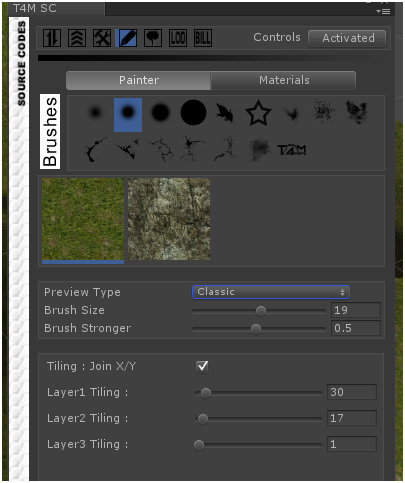Click the Layer1 Tiling slider handle

pyautogui.click(x=206, y=393)
